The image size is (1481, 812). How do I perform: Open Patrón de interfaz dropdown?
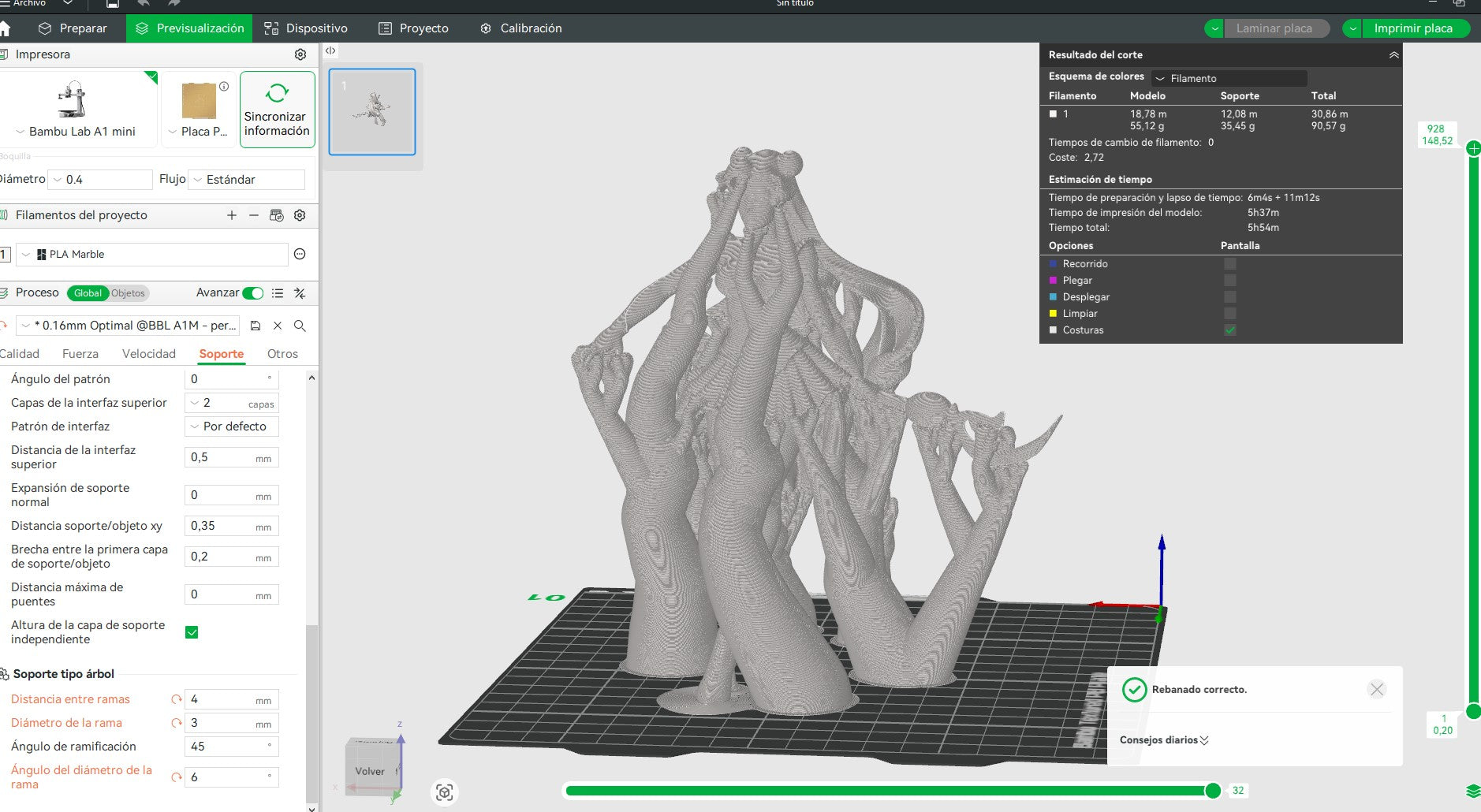(x=232, y=426)
